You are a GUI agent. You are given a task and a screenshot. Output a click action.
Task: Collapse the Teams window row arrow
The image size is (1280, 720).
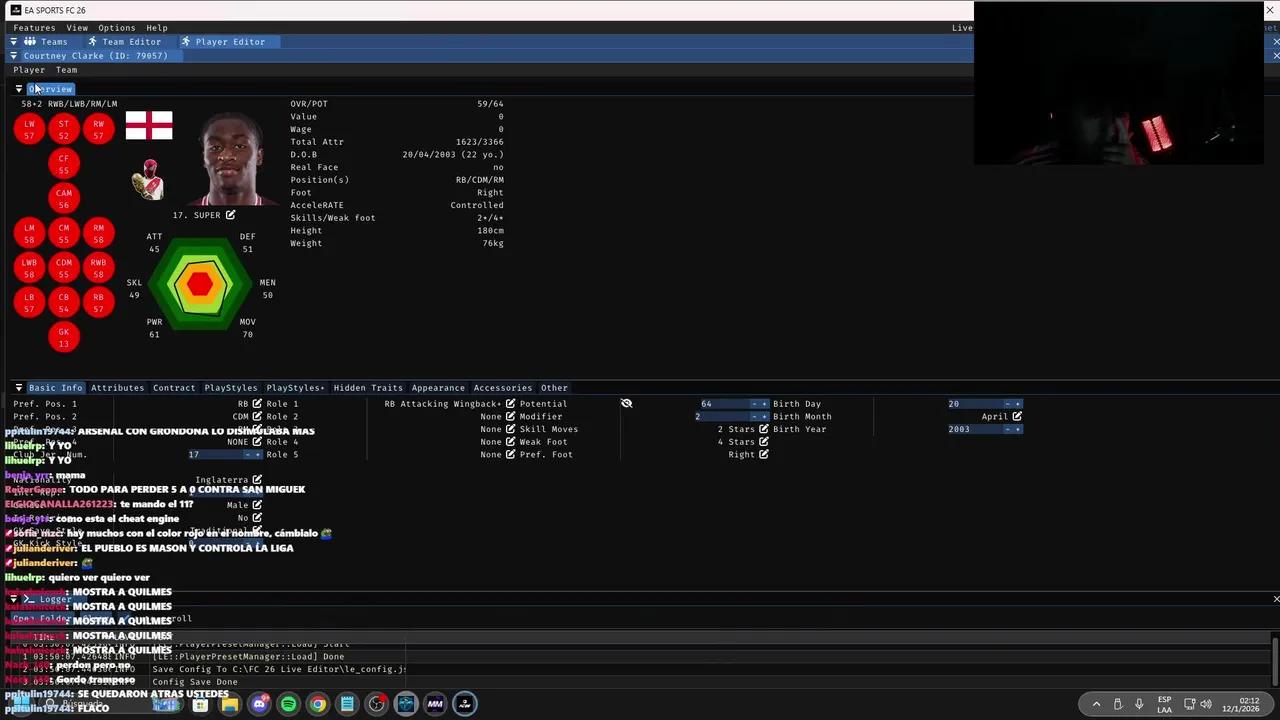click(x=14, y=42)
